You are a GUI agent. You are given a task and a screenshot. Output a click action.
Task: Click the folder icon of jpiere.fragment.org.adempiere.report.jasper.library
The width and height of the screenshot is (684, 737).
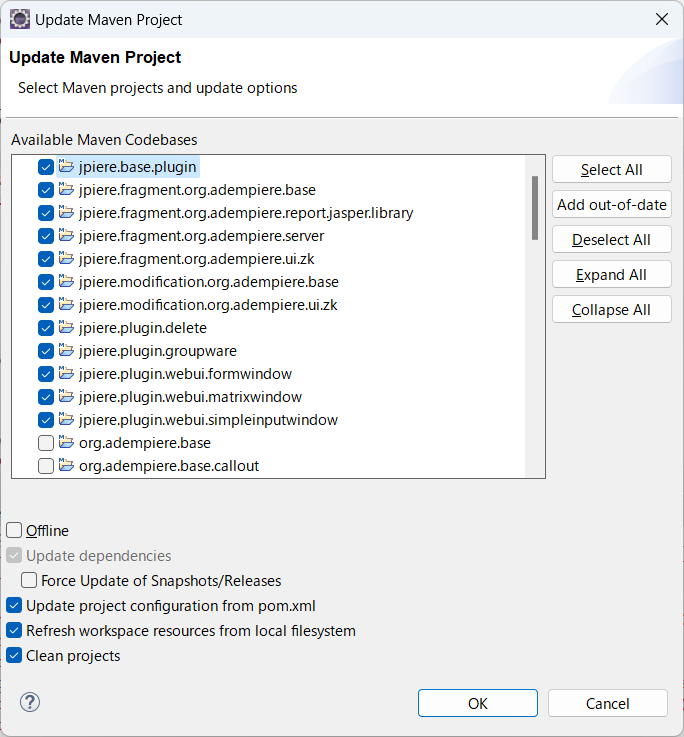[x=66, y=212]
